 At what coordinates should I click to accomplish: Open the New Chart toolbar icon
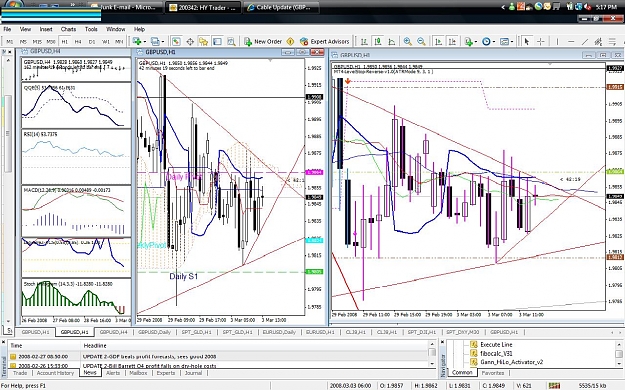(137, 41)
